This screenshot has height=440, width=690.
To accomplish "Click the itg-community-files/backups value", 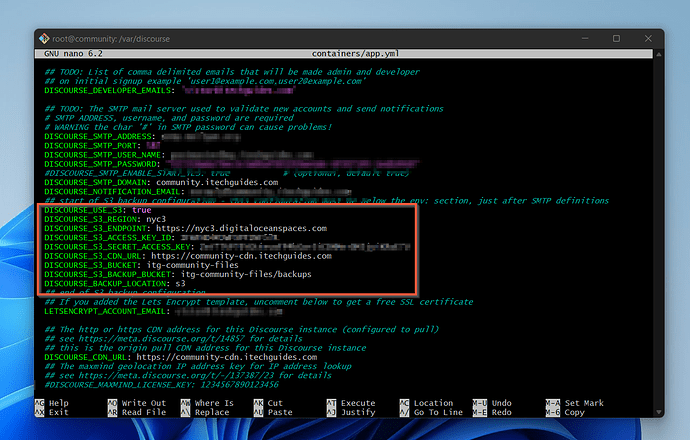I will pyautogui.click(x=246, y=275).
